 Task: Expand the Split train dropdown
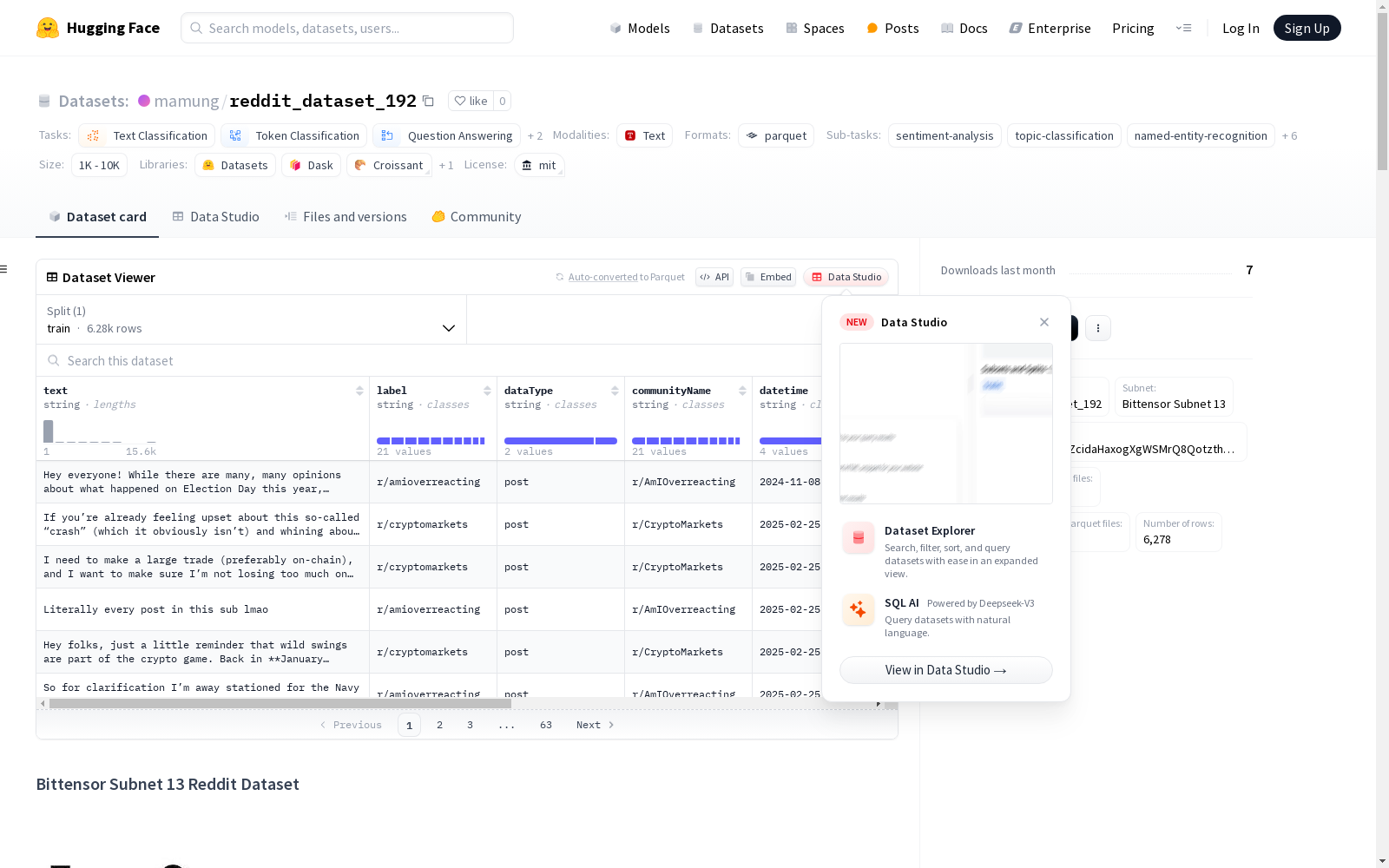click(252, 319)
